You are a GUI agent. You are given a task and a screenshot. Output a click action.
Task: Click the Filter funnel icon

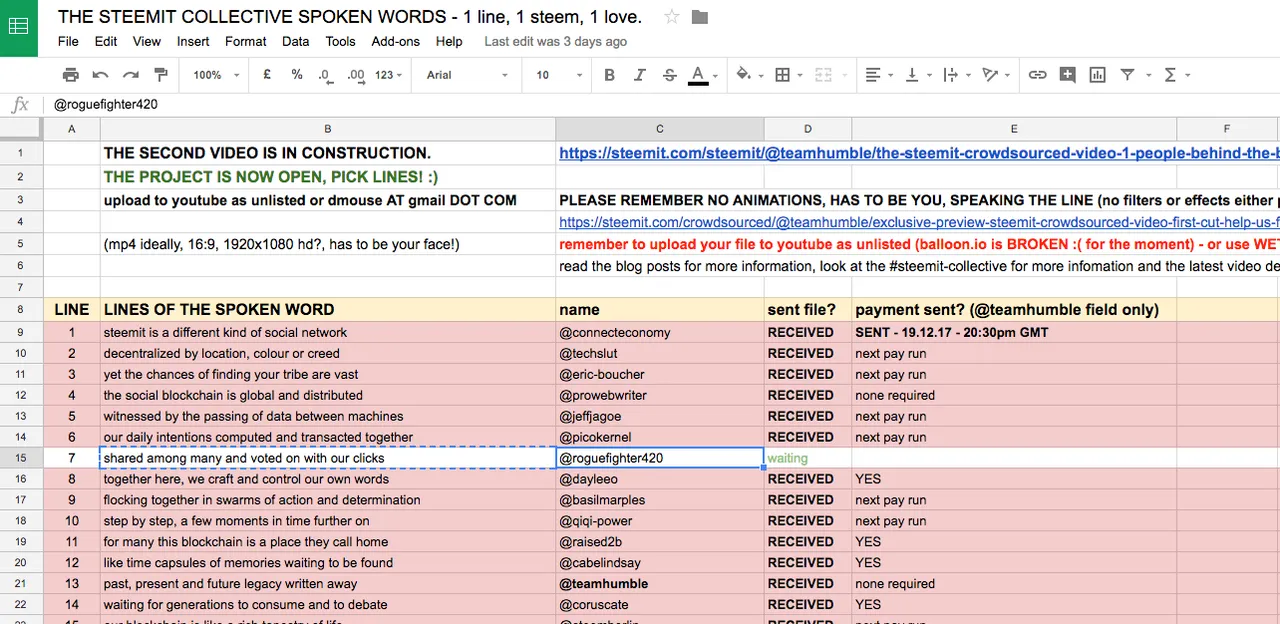(x=1128, y=75)
